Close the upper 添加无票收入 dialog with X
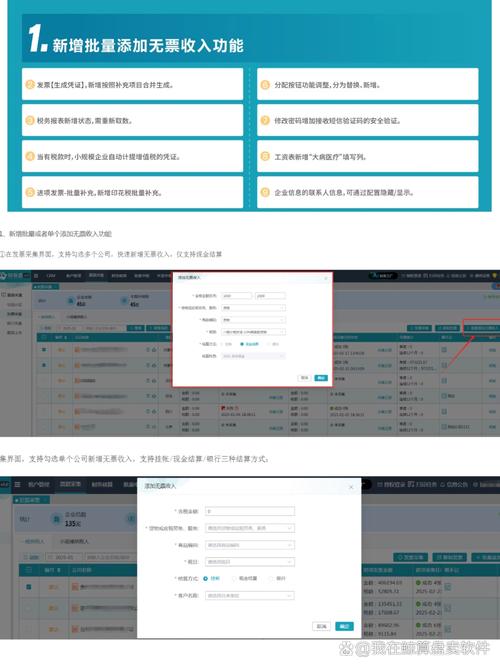Image resolution: width=500 pixels, height=667 pixels. point(326,278)
